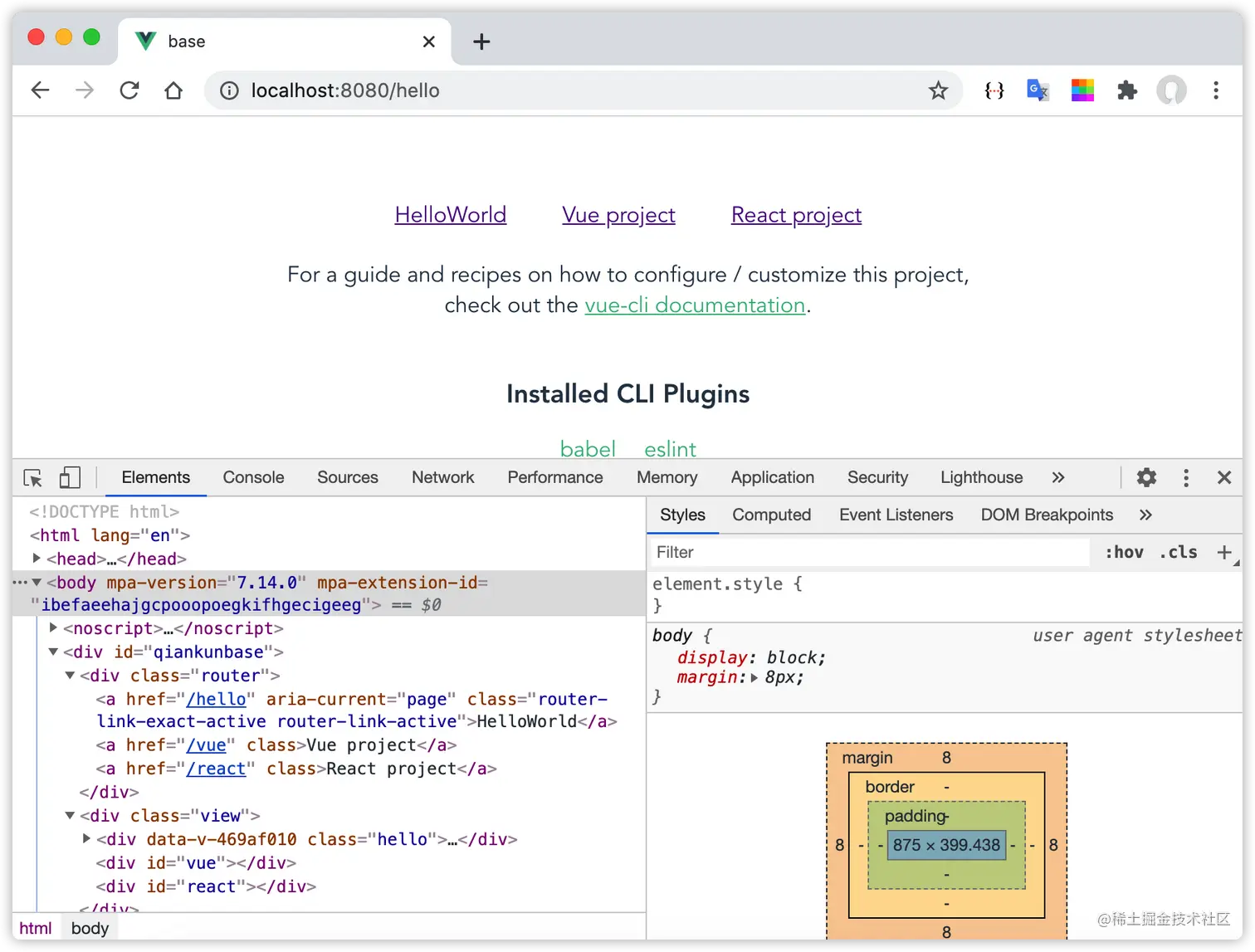Image resolution: width=1255 pixels, height=952 pixels.
Task: Reload the localhost page
Action: (129, 90)
